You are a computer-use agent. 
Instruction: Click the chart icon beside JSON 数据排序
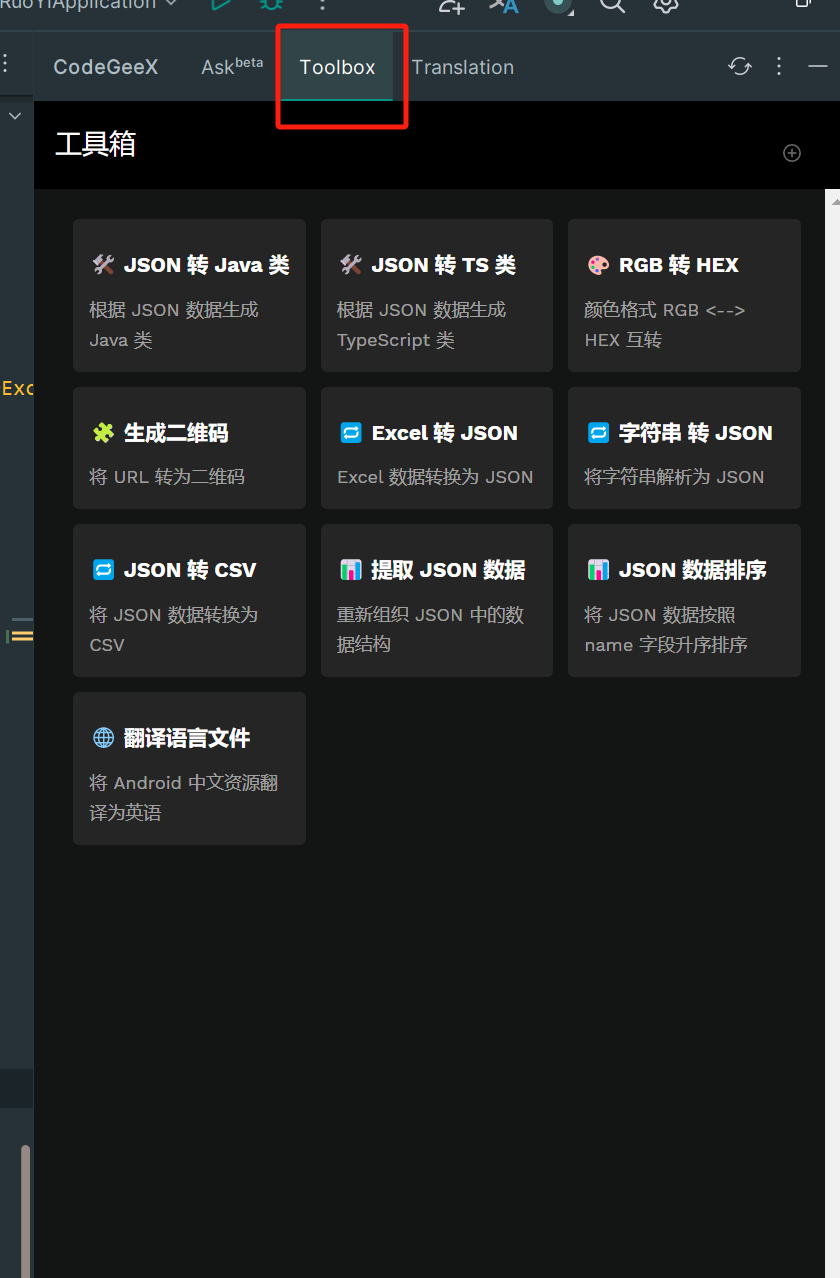point(598,570)
